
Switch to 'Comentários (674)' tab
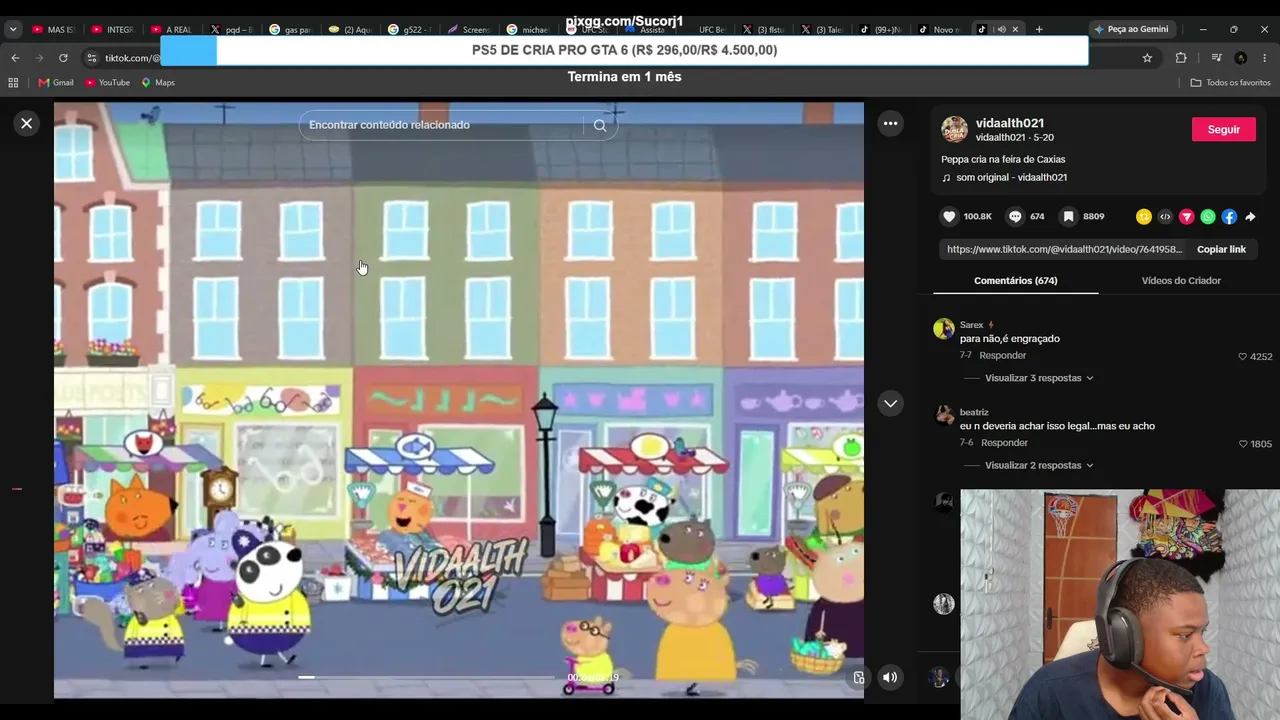coord(1015,280)
